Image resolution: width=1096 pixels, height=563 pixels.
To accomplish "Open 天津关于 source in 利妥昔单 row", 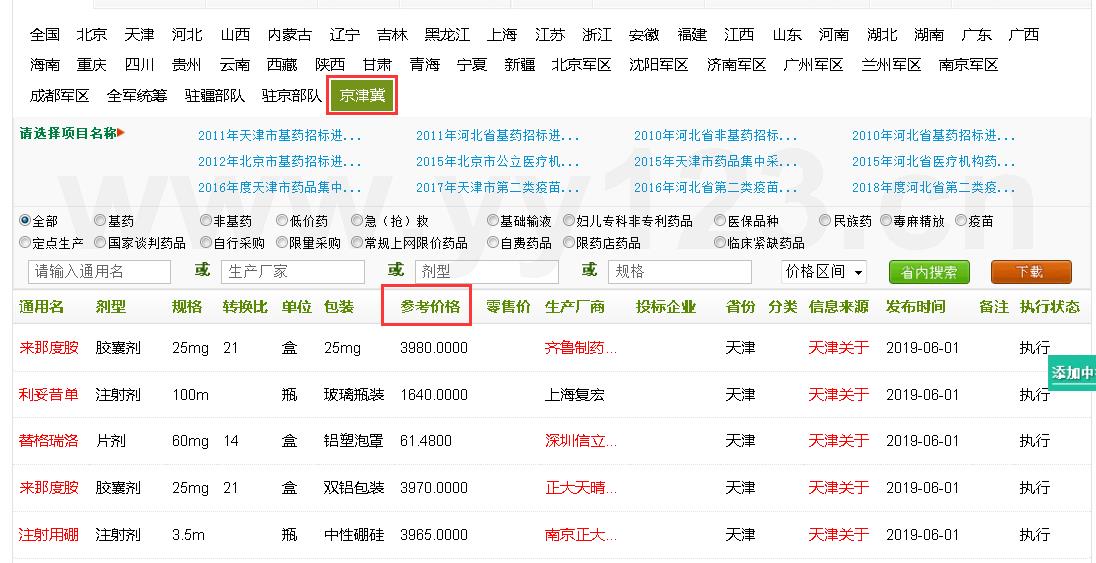I will point(839,394).
